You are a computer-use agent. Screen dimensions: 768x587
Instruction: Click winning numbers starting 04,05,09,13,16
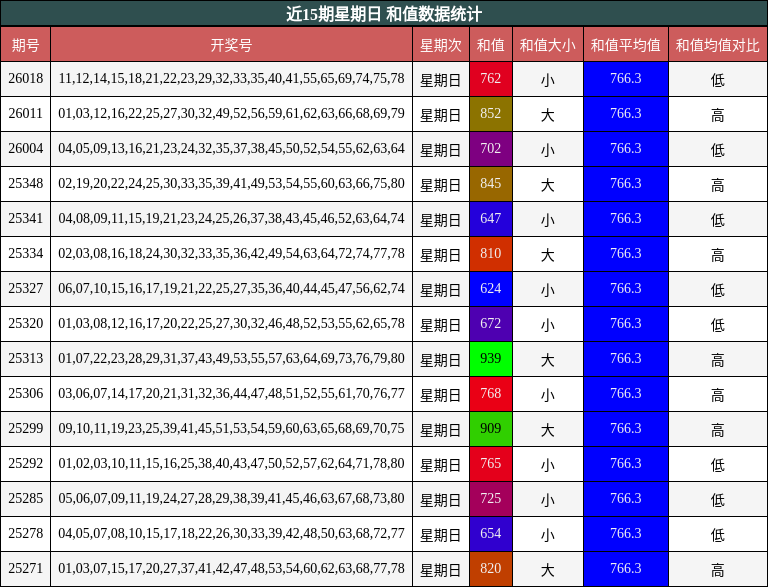tap(231, 148)
